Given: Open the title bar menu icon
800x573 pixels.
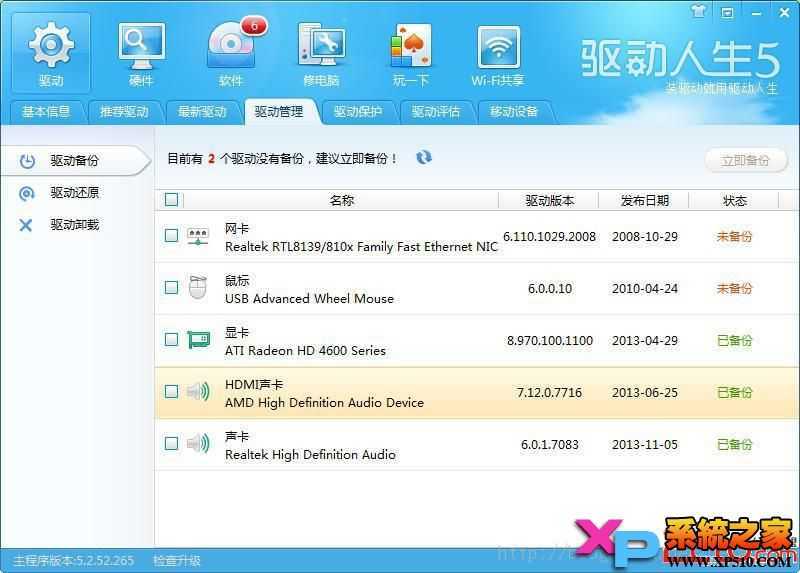Looking at the screenshot, I should click(727, 12).
